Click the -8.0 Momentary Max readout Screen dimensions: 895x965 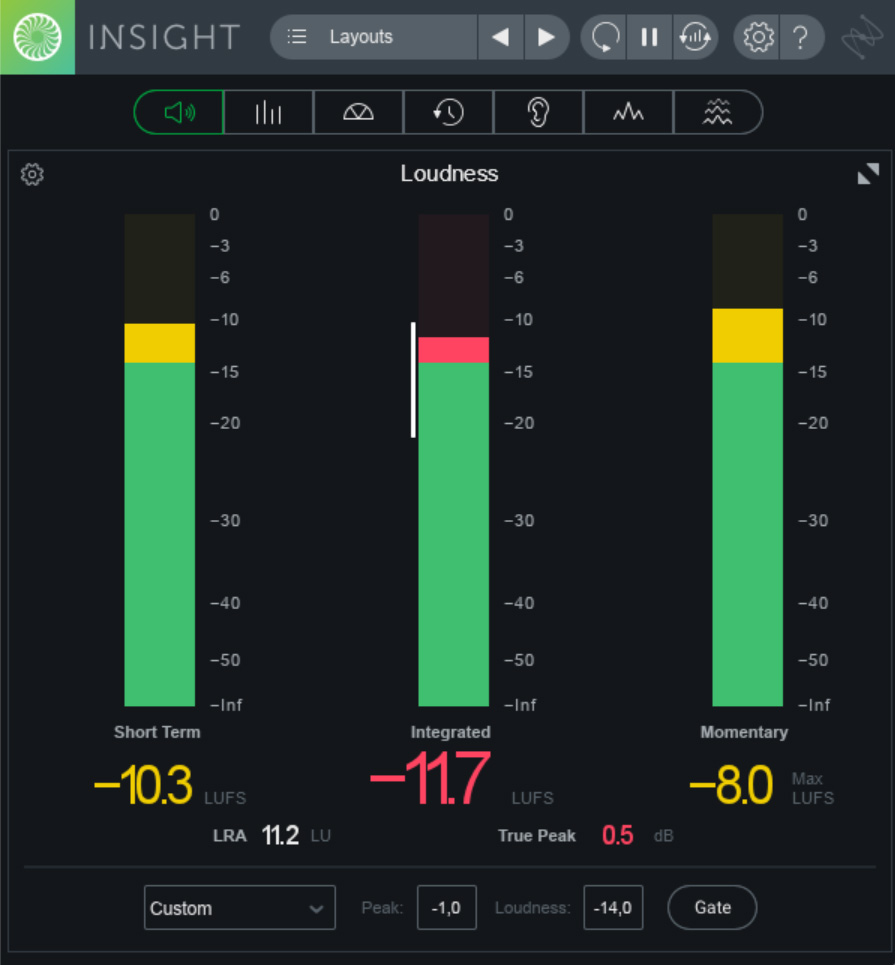[731, 785]
